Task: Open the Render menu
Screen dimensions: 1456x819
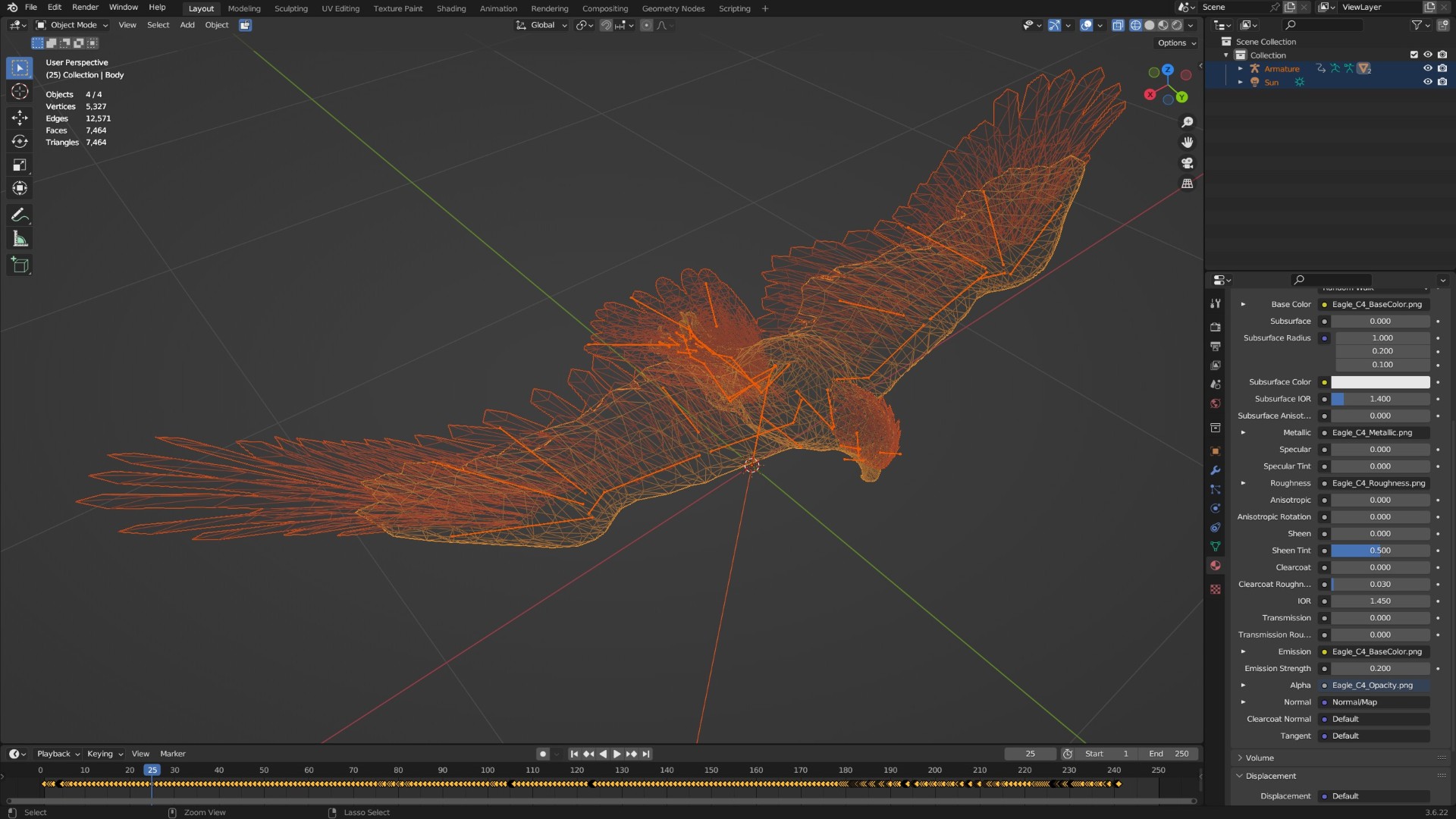Action: point(85,8)
